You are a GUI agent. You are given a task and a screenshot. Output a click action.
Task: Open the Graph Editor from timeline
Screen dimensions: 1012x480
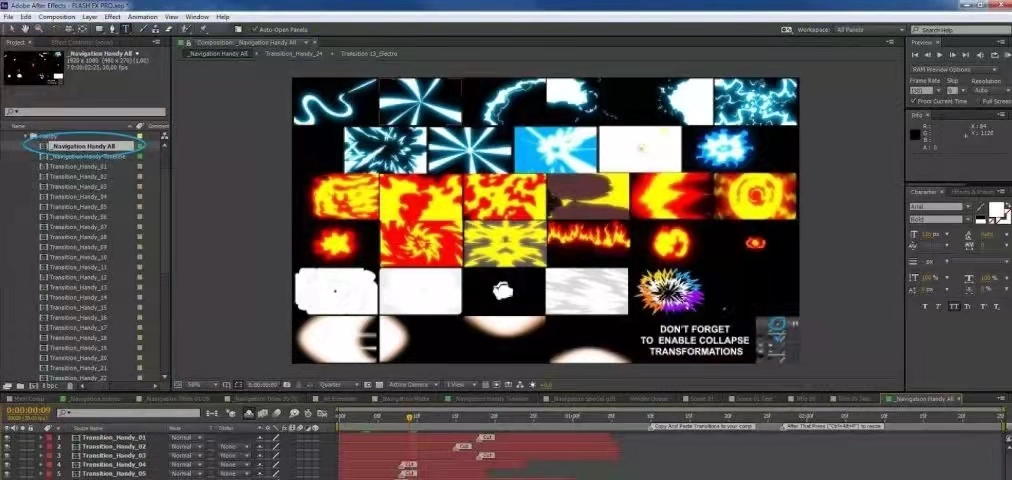click(322, 413)
